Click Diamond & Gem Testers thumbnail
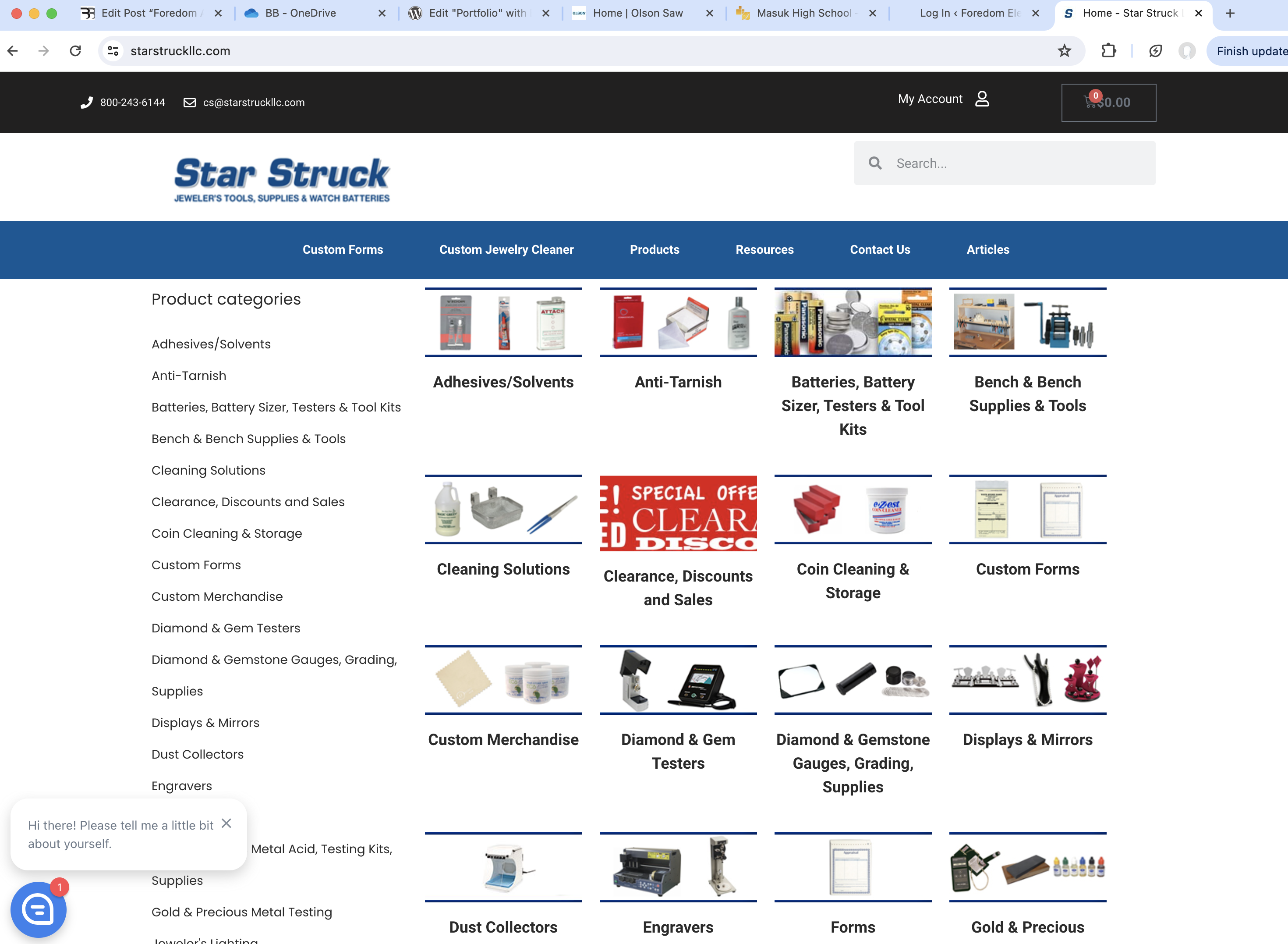Screen dimensions: 1288x944 tap(678, 680)
